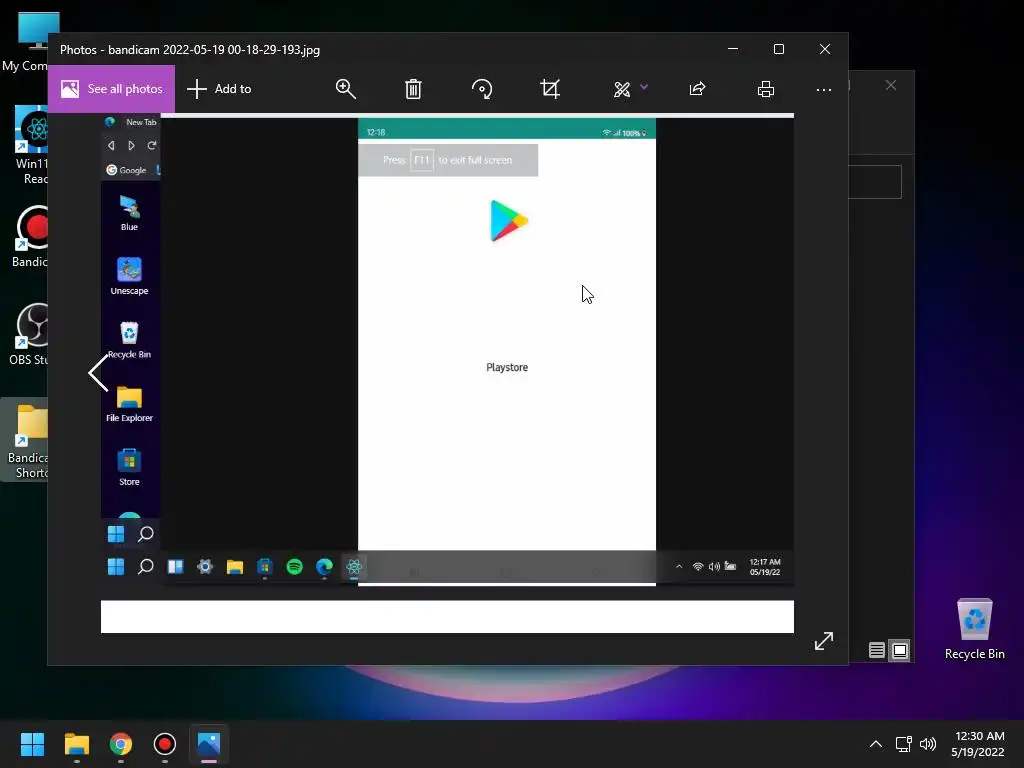Rotate the photo
This screenshot has height=768, width=1024.
[482, 89]
